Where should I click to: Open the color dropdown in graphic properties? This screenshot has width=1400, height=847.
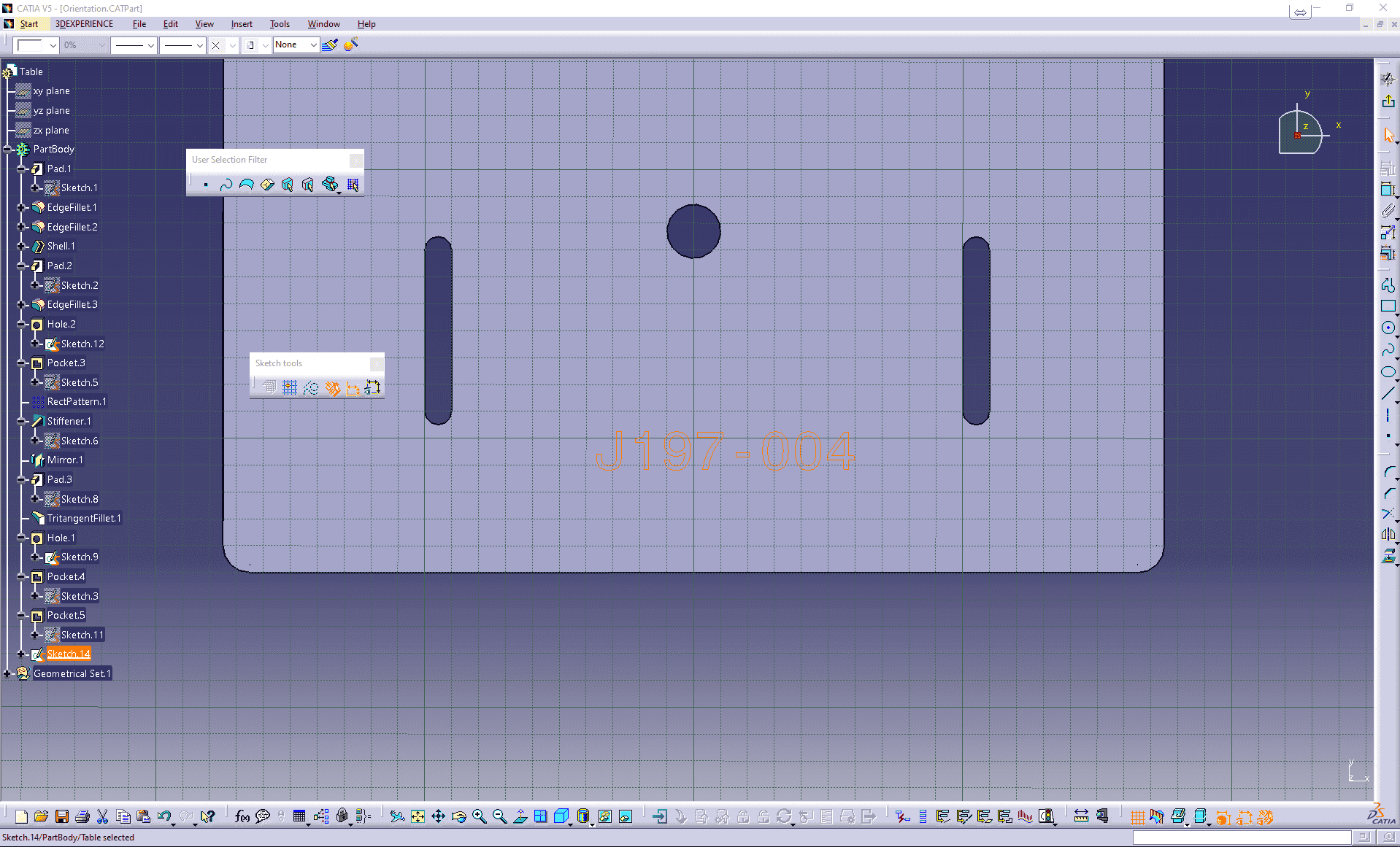tap(36, 45)
